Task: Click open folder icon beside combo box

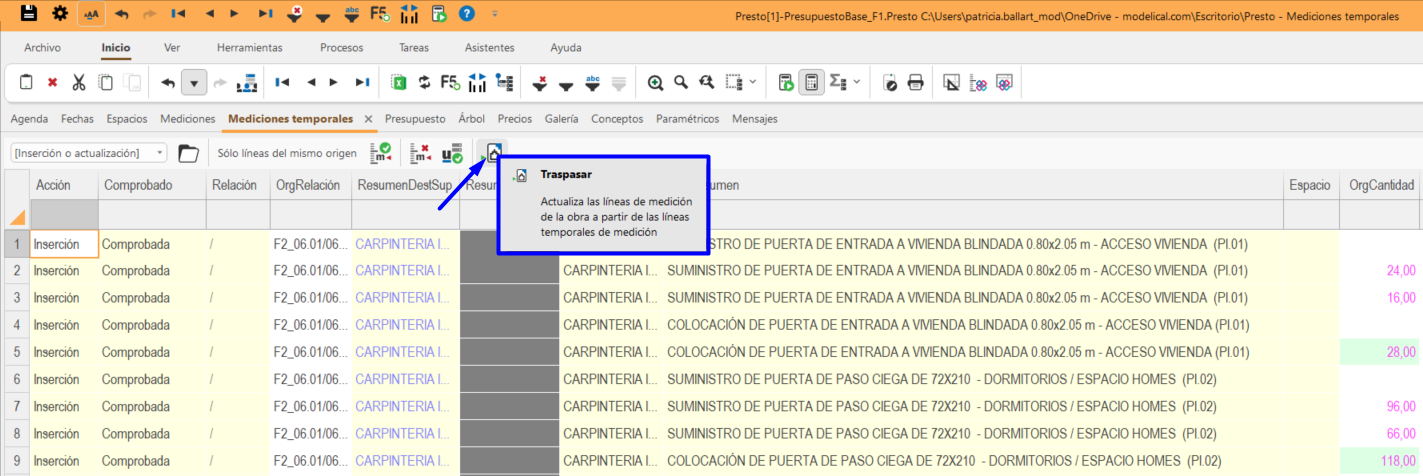Action: pyautogui.click(x=188, y=153)
